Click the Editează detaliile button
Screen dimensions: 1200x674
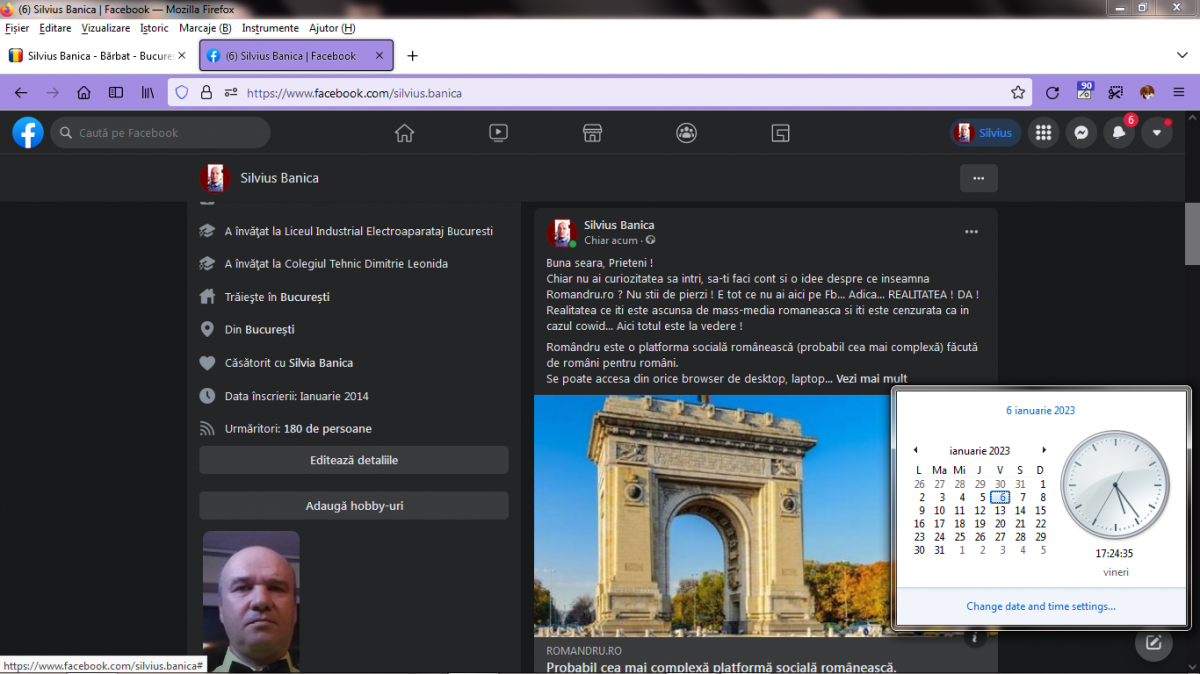pos(354,460)
